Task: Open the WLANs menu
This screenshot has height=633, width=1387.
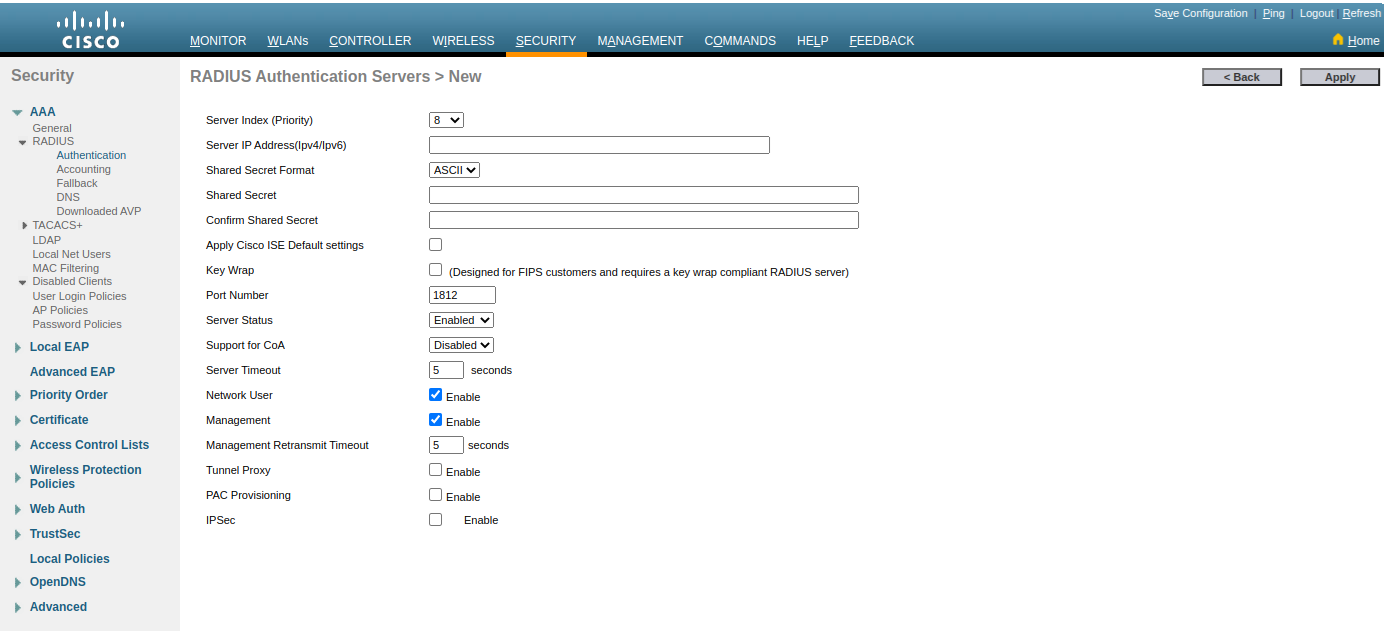Action: [x=288, y=41]
